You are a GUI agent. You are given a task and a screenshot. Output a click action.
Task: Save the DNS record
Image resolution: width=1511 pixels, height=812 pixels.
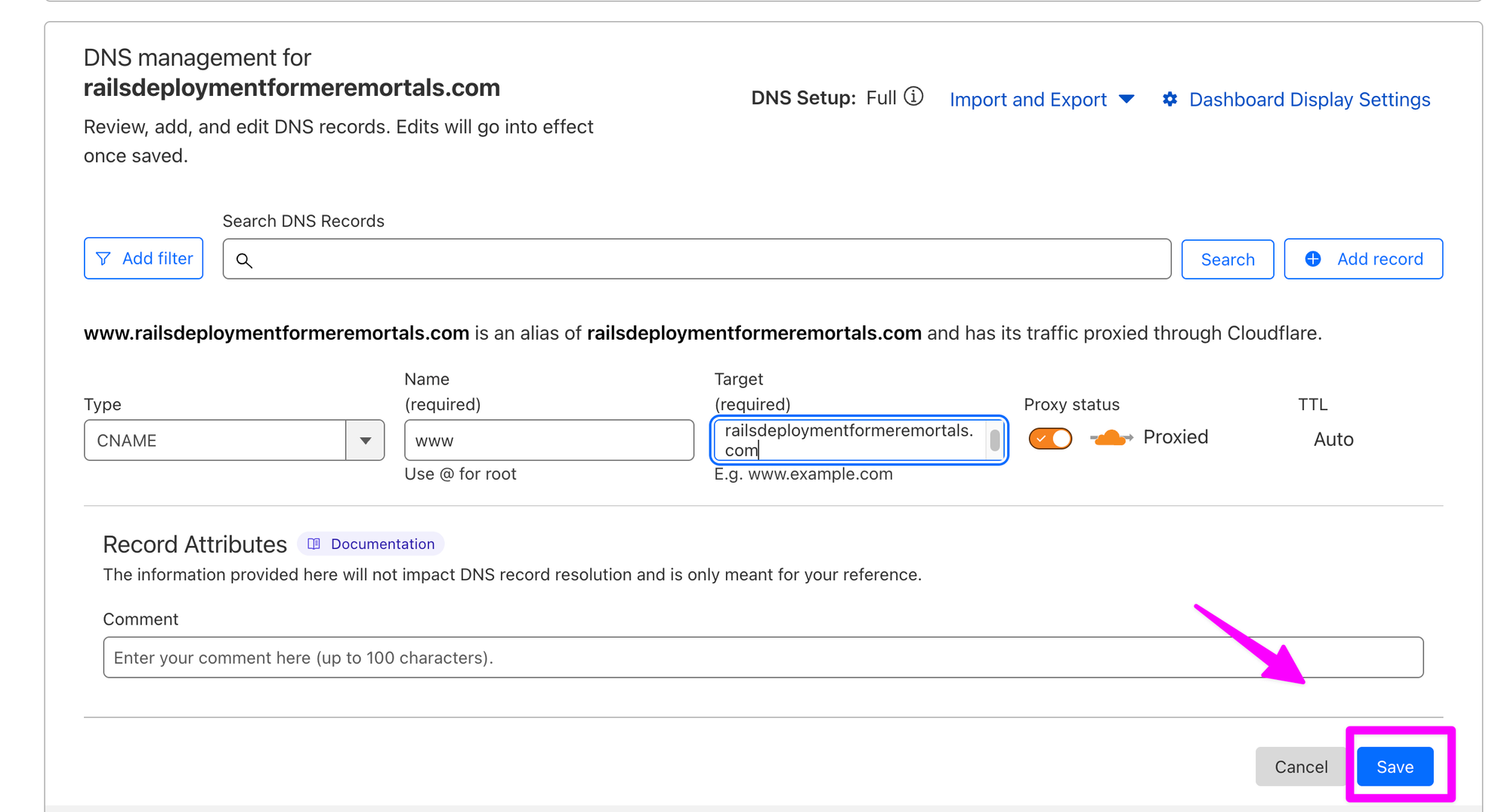[x=1395, y=767]
